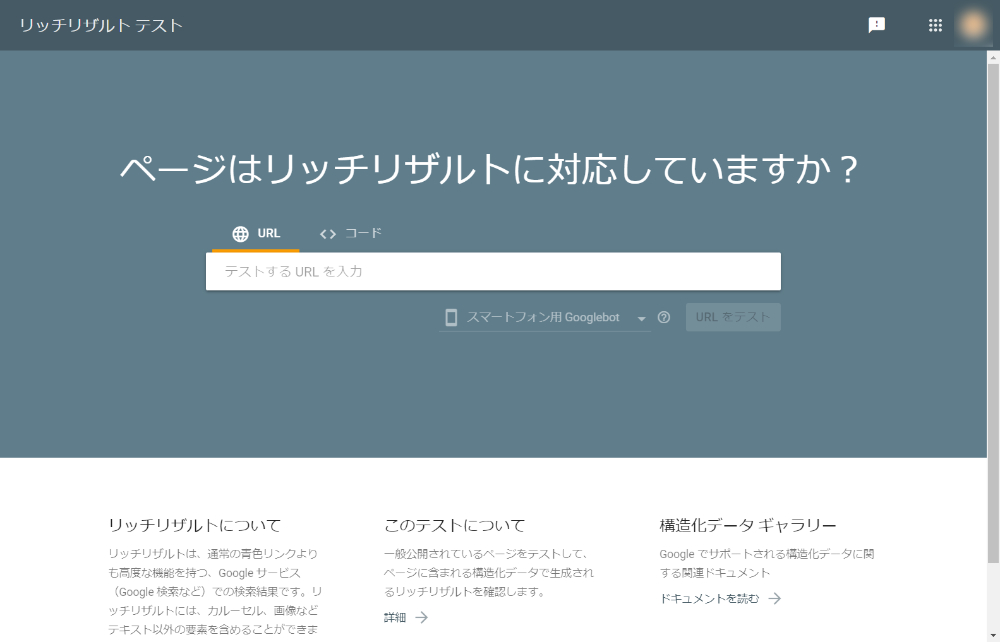Screen dimensions: 1000x642
Task: Click the 構造化データ ギャラリー heading
Action: [x=747, y=525]
